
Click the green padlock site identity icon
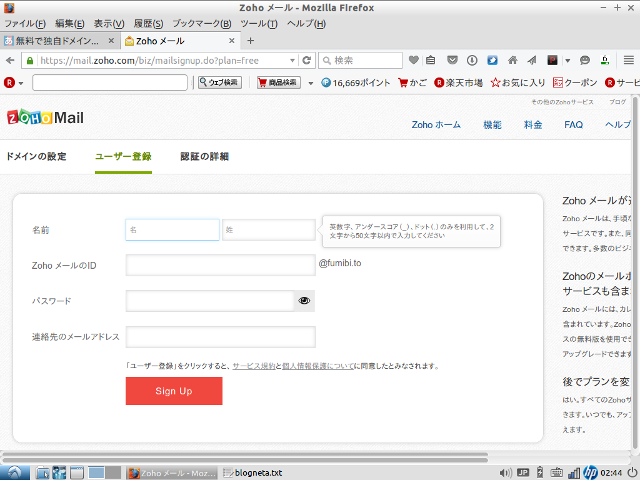coord(29,61)
